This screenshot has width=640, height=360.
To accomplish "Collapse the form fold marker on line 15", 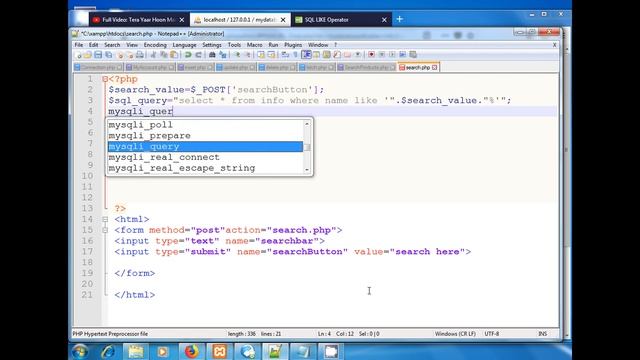I will tap(105, 230).
